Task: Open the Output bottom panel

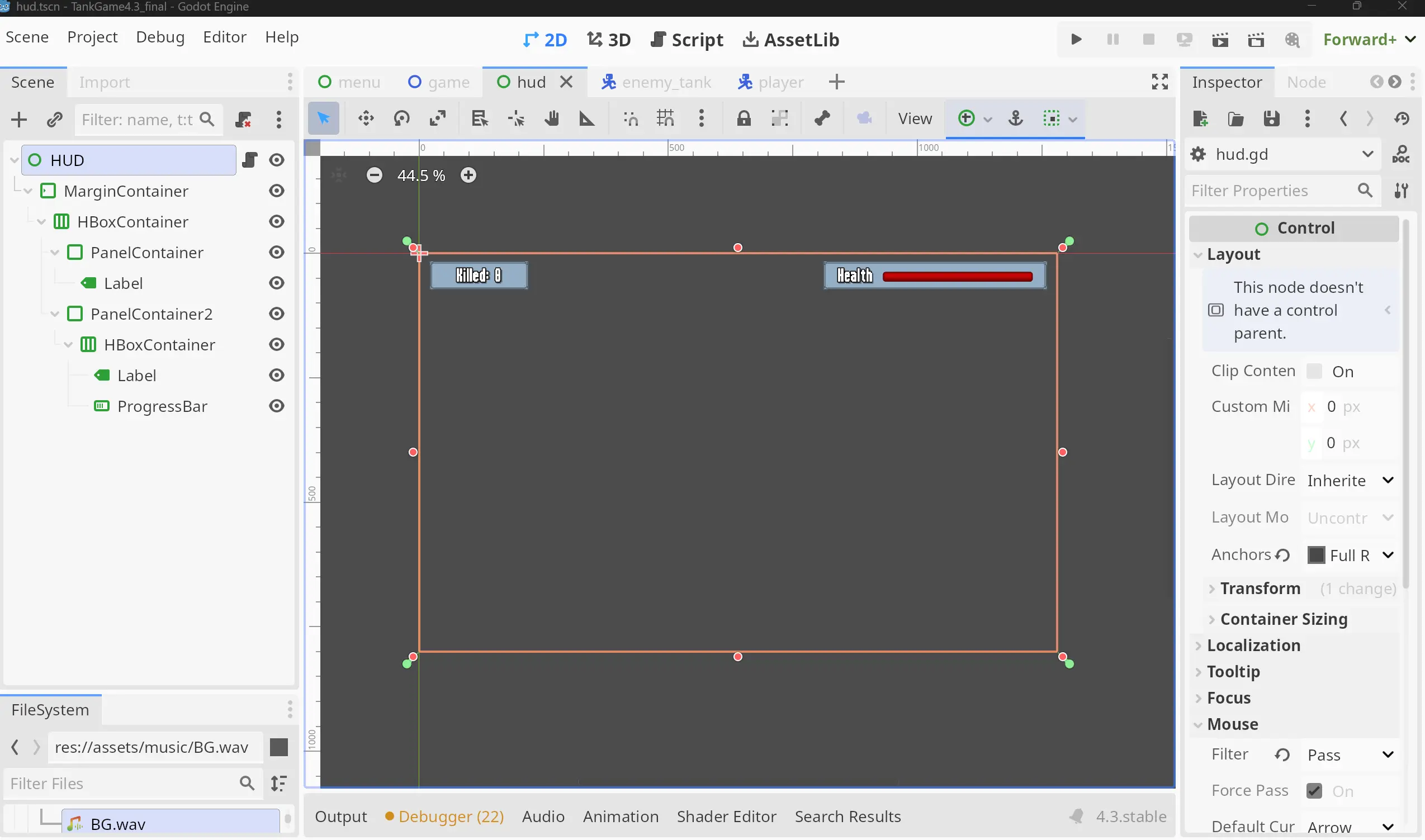Action: pos(341,816)
